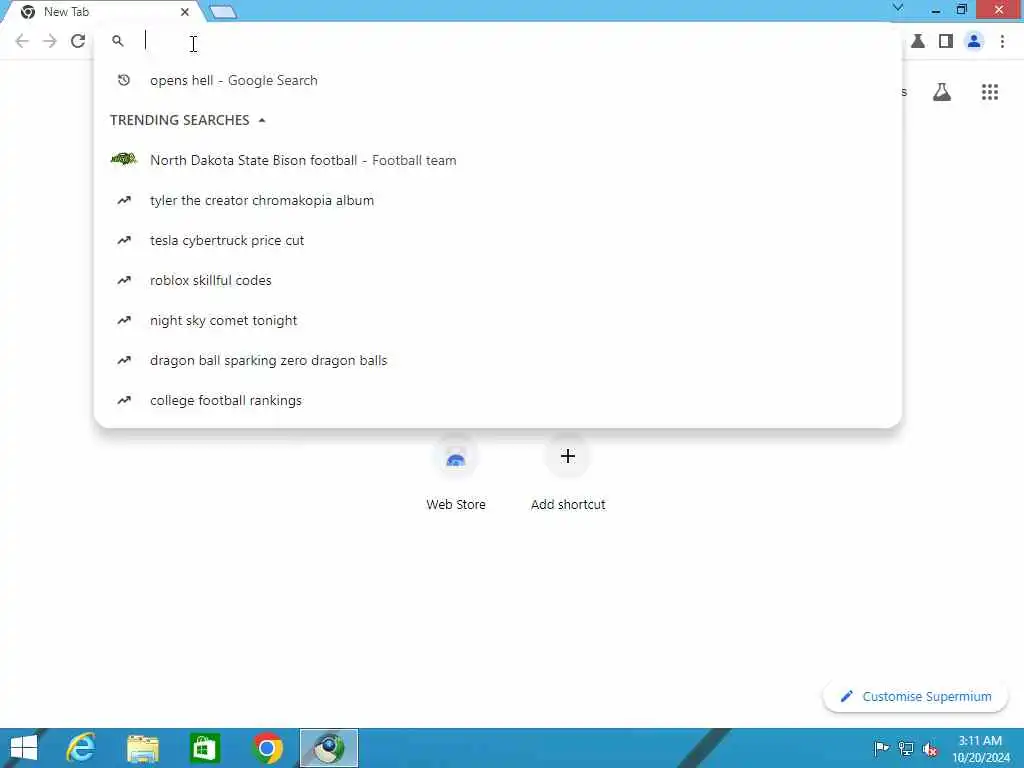
Task: Collapse the Trending Searches section
Action: (262, 120)
